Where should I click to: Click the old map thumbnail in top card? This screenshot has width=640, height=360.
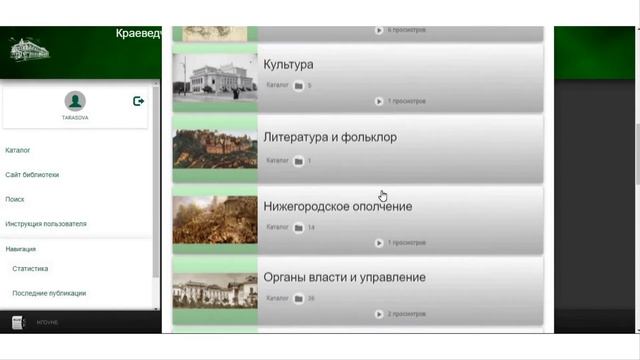pos(215,33)
